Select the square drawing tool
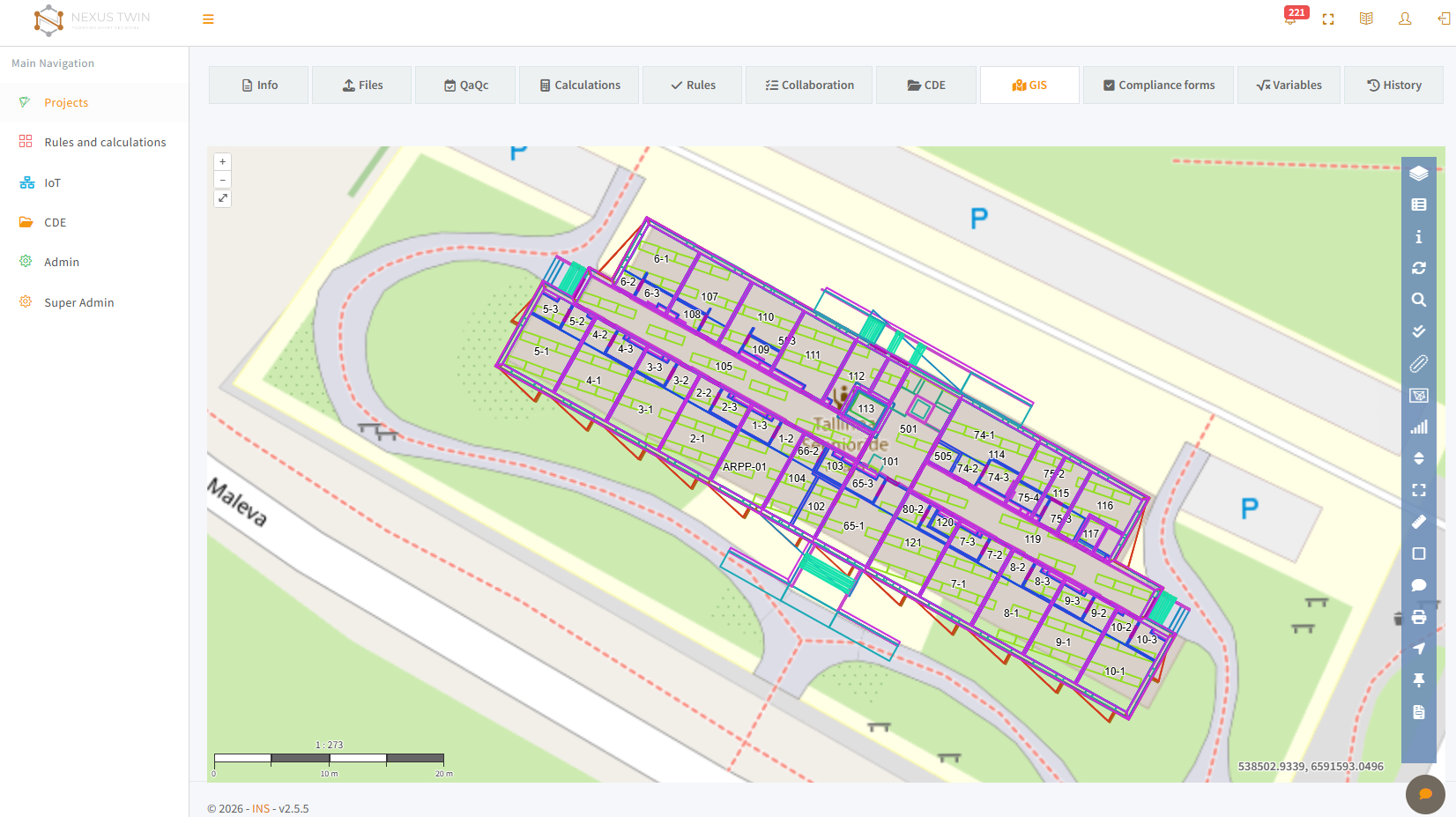 1418,553
